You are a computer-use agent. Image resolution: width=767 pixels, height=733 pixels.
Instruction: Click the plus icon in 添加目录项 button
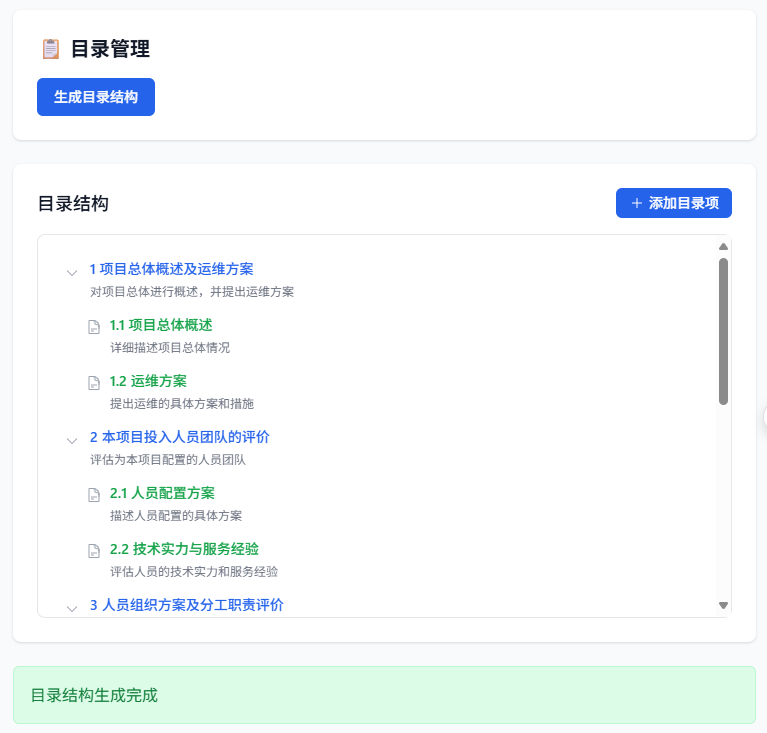tap(636, 203)
